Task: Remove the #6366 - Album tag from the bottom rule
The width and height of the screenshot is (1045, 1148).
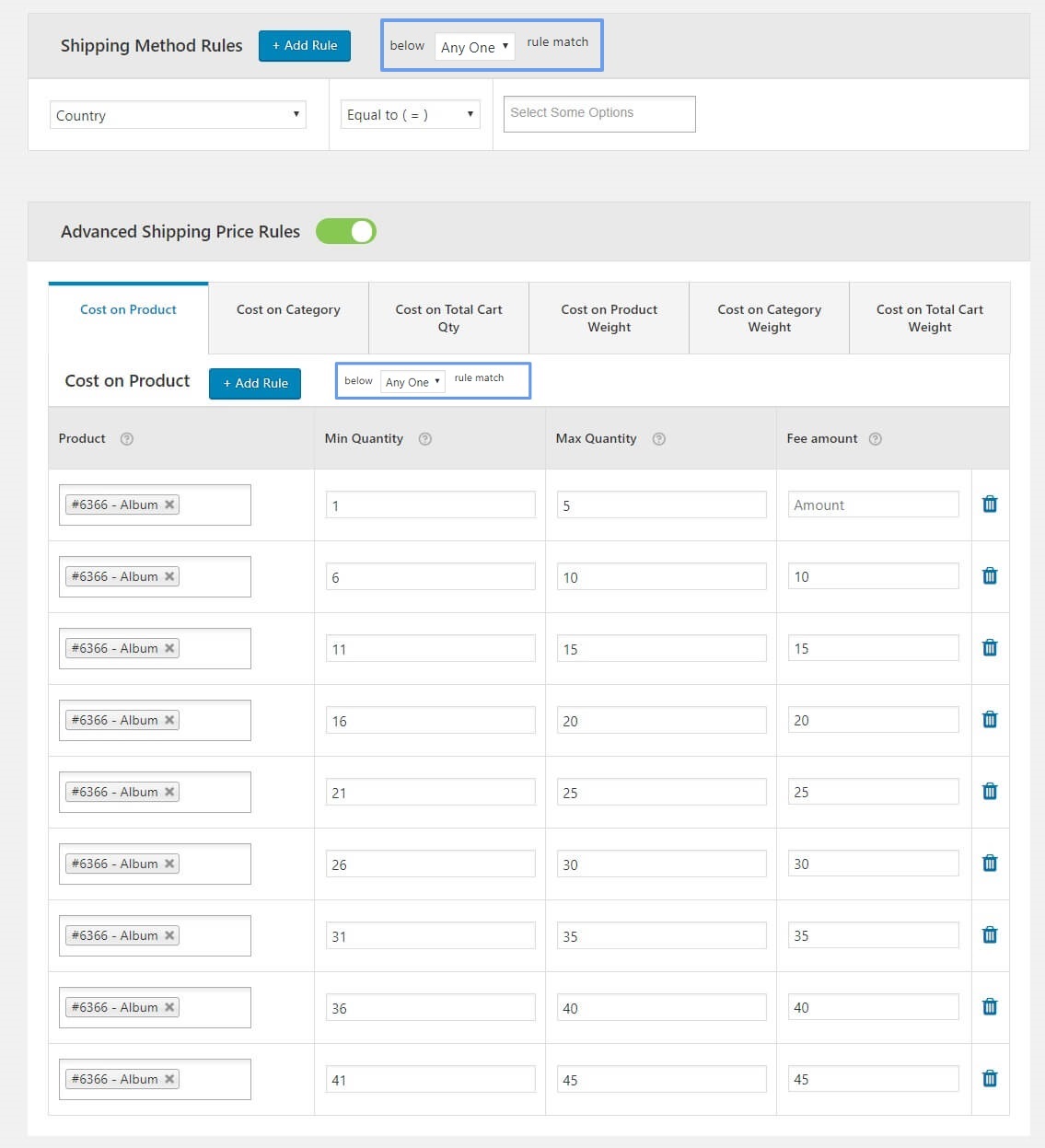Action: tap(169, 1078)
